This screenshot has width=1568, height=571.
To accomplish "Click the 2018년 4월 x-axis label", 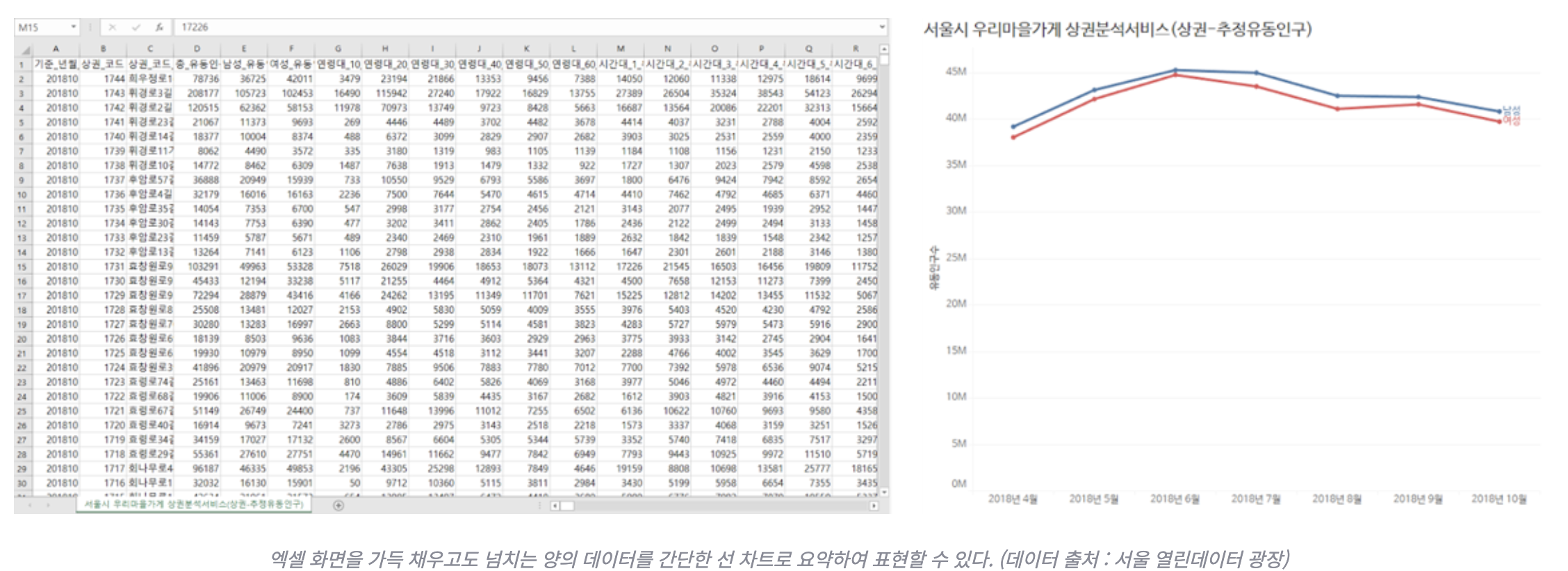I will click(x=1013, y=499).
